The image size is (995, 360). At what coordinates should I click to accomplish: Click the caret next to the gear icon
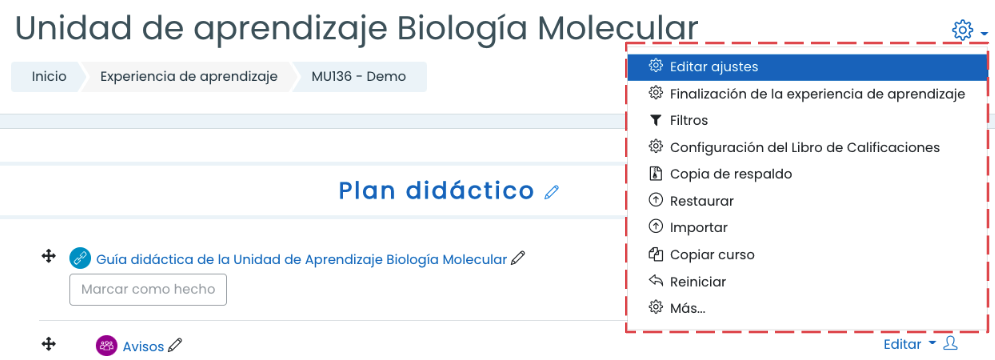point(984,32)
